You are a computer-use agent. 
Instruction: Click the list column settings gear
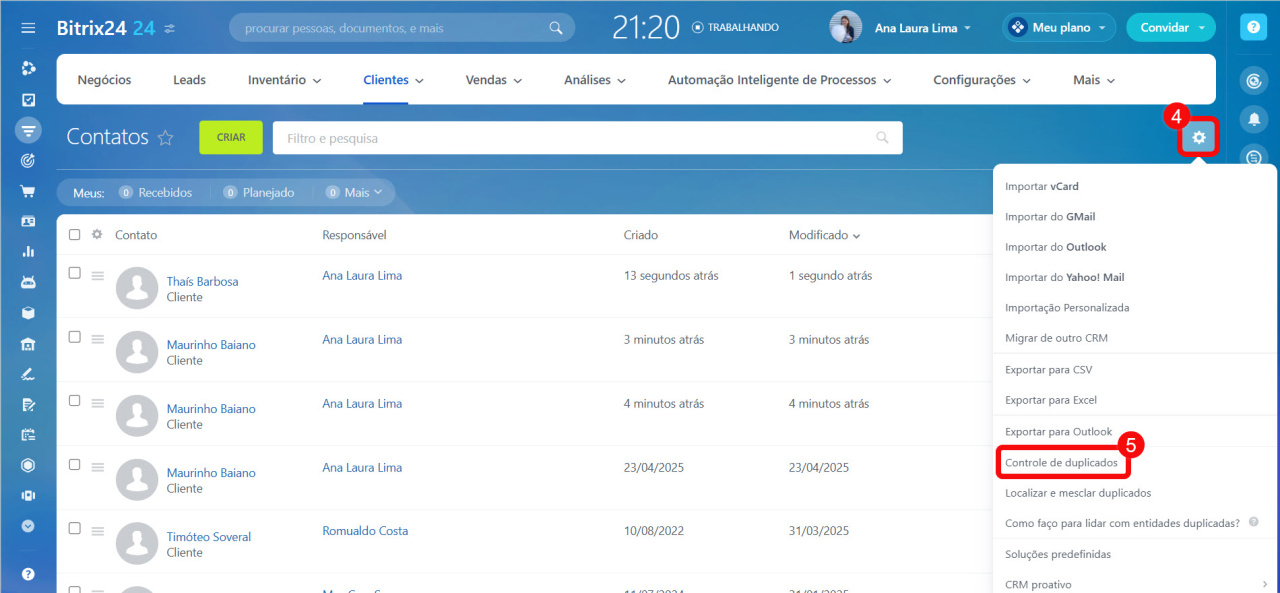97,235
